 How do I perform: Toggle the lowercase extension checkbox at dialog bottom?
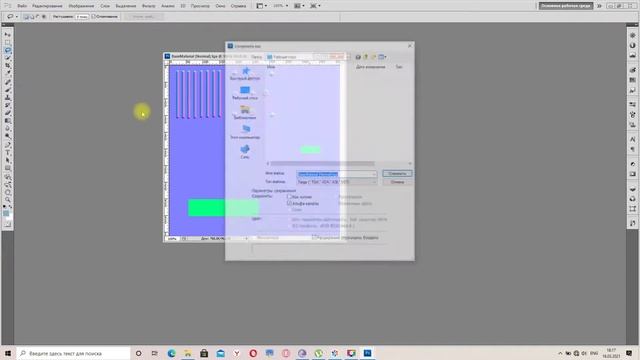click(314, 237)
